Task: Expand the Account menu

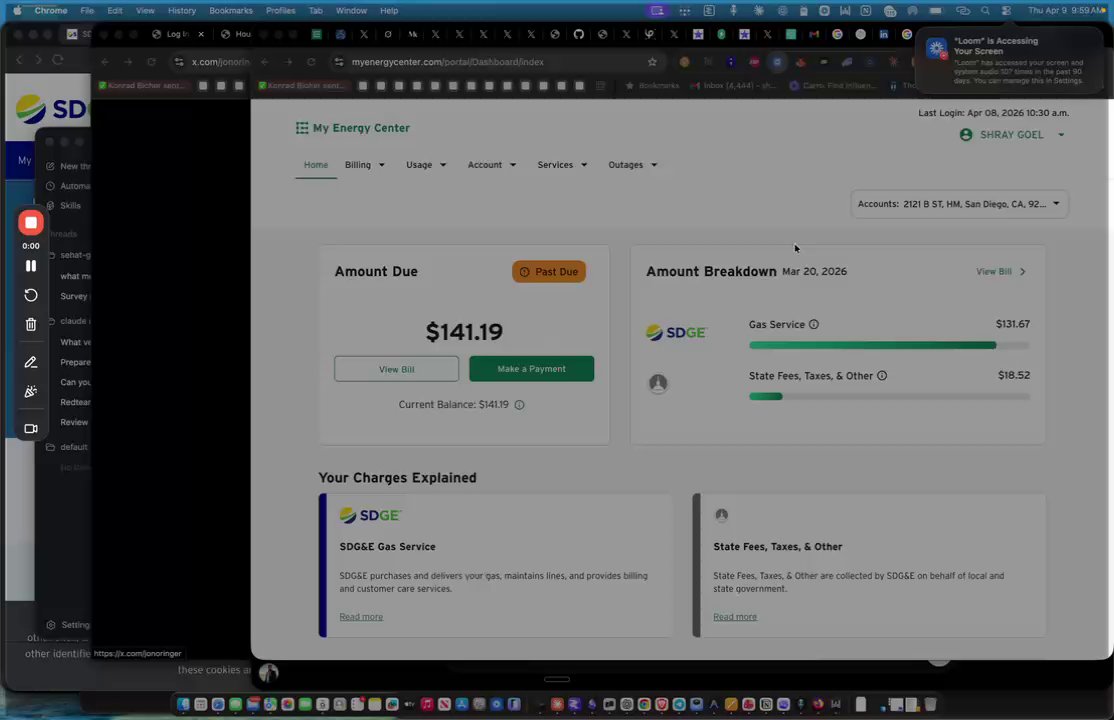Action: tap(492, 165)
